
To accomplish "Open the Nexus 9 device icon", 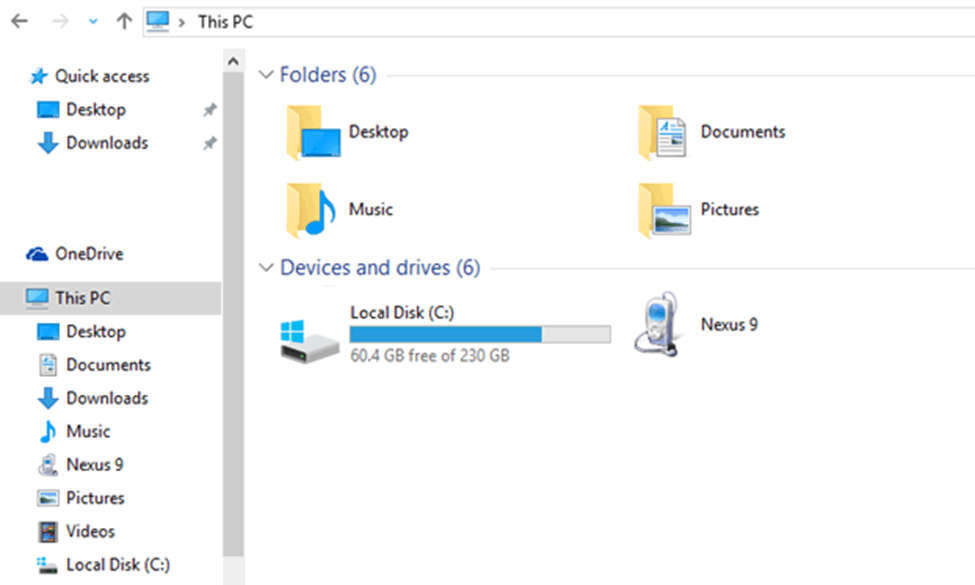I will (657, 324).
